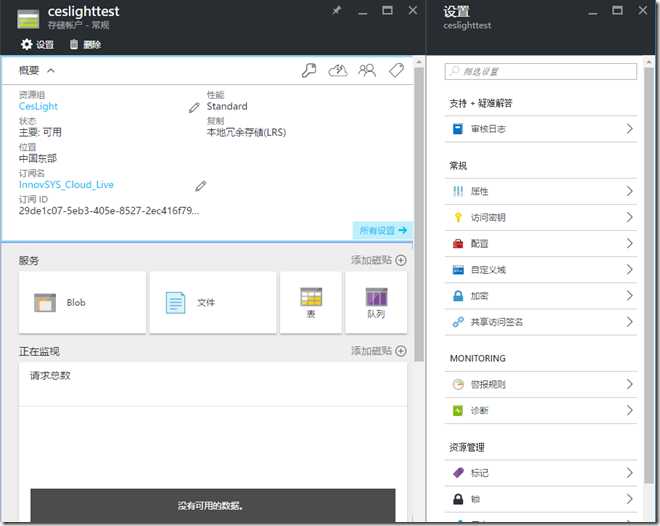The image size is (660, 526).
Task: Open the InnovSYS_Cloud_Live subscription link
Action: click(x=66, y=185)
